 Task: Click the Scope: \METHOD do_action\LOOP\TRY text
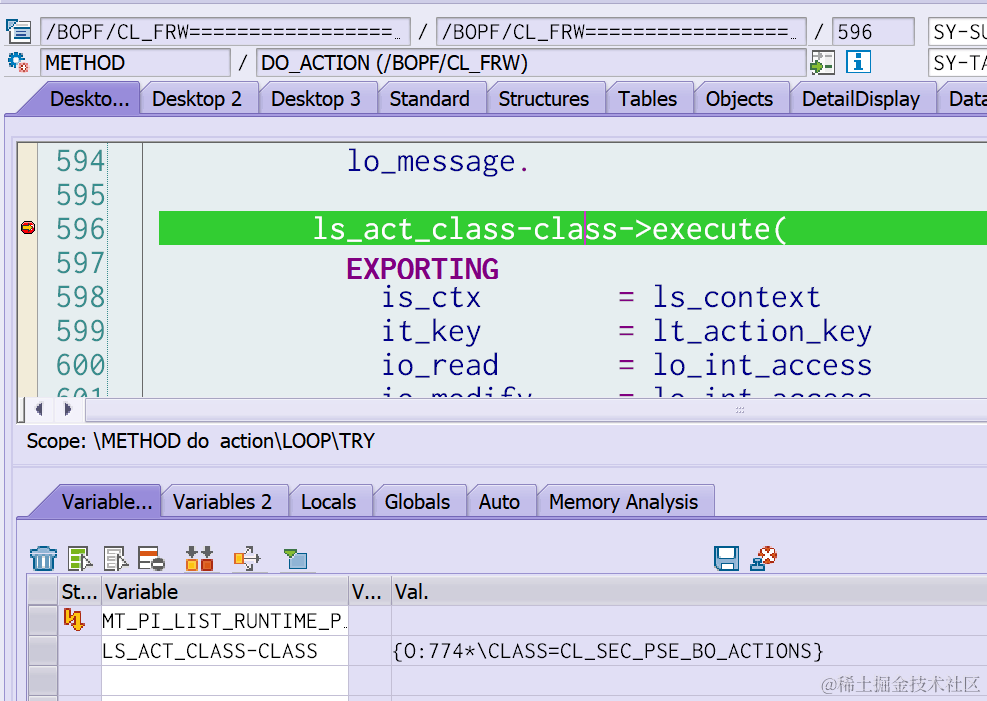pos(200,440)
